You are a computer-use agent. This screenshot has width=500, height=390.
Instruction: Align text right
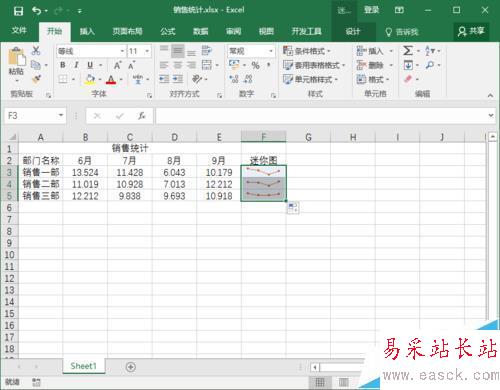pos(191,65)
